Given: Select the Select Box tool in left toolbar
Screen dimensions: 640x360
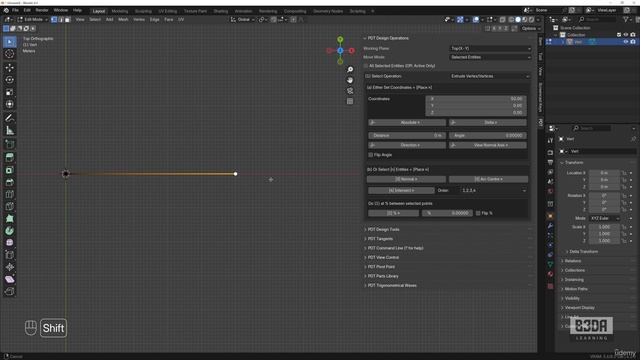Looking at the screenshot, I should pyautogui.click(x=9, y=42).
